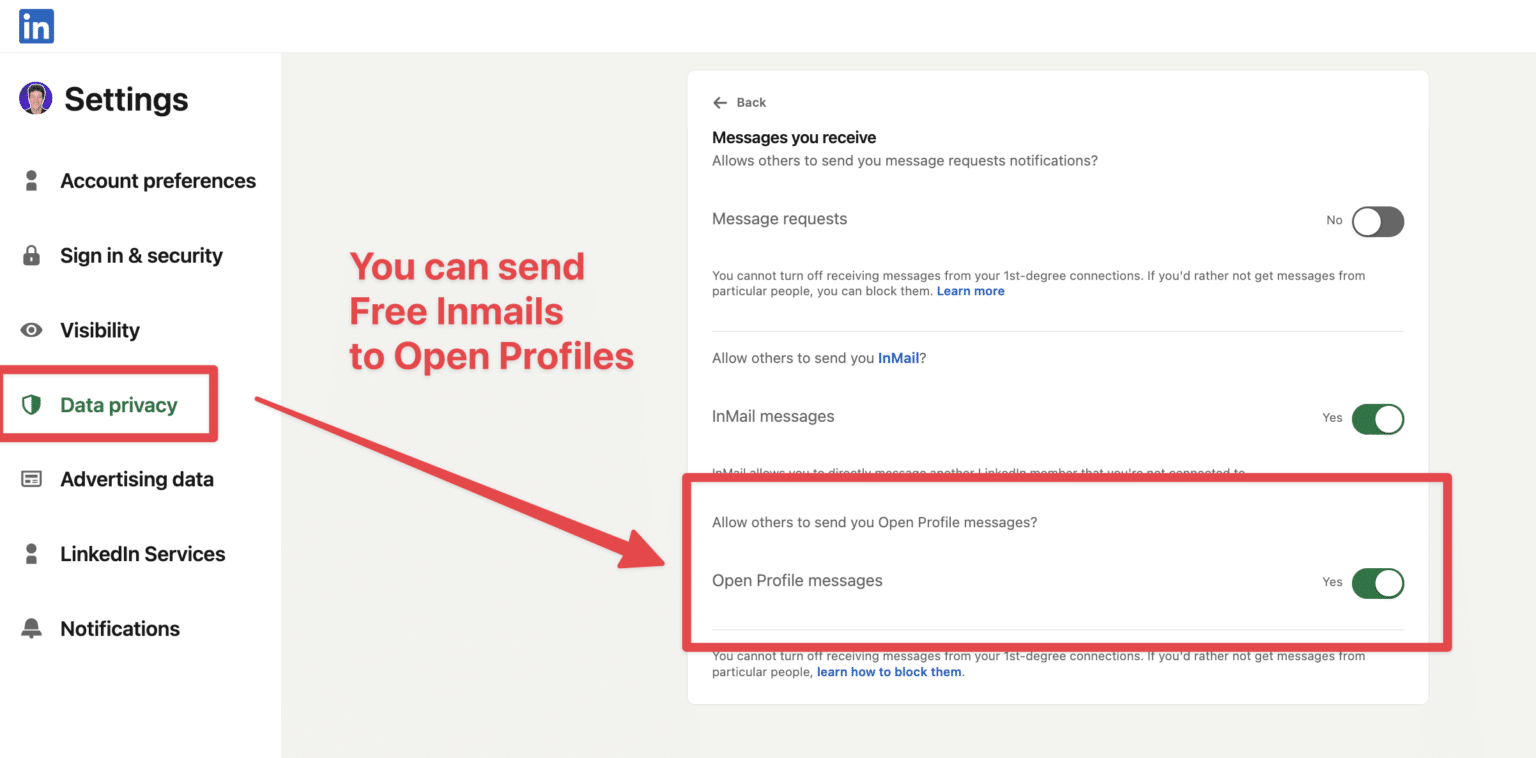Disable the InMail messages toggle
1536x758 pixels.
tap(1379, 419)
